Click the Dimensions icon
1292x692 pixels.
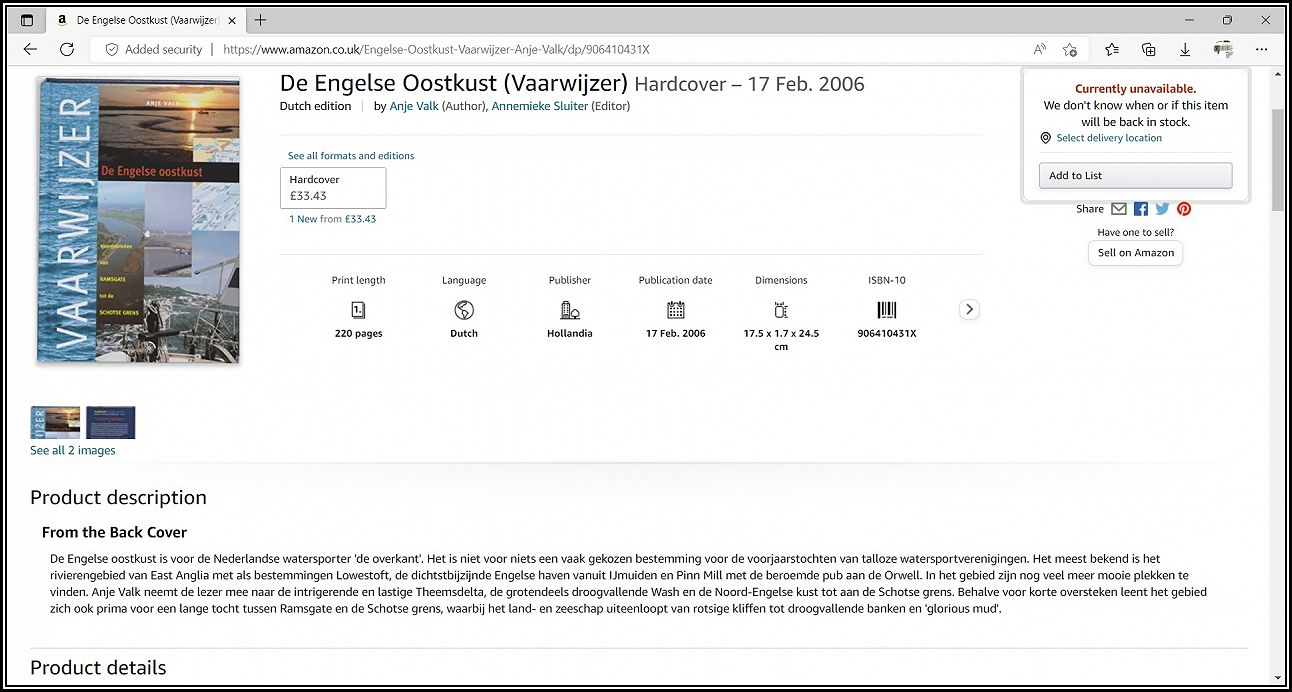pyautogui.click(x=781, y=310)
